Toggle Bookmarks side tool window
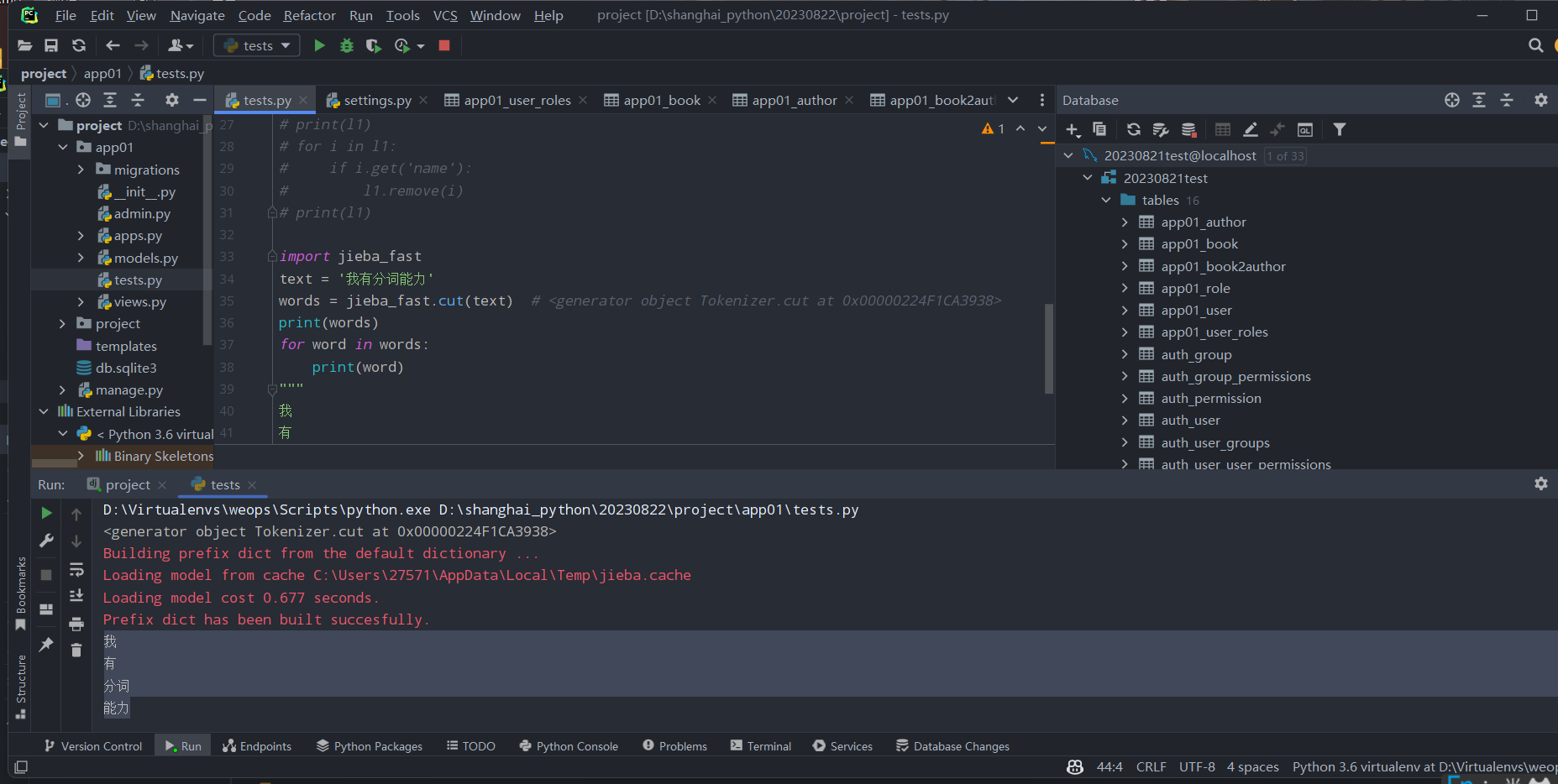Screen dimensions: 1558x784 pyautogui.click(x=21, y=592)
